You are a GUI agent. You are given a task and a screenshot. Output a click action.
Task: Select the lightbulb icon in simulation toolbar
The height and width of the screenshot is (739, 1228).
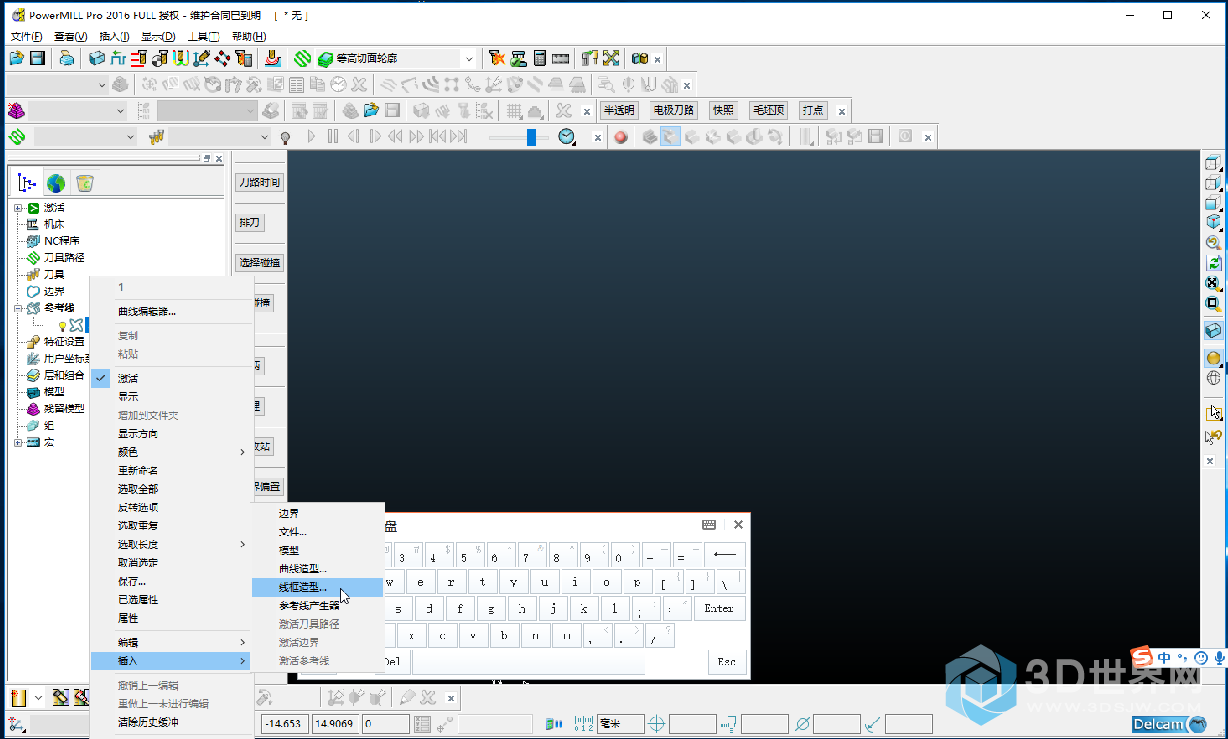285,137
